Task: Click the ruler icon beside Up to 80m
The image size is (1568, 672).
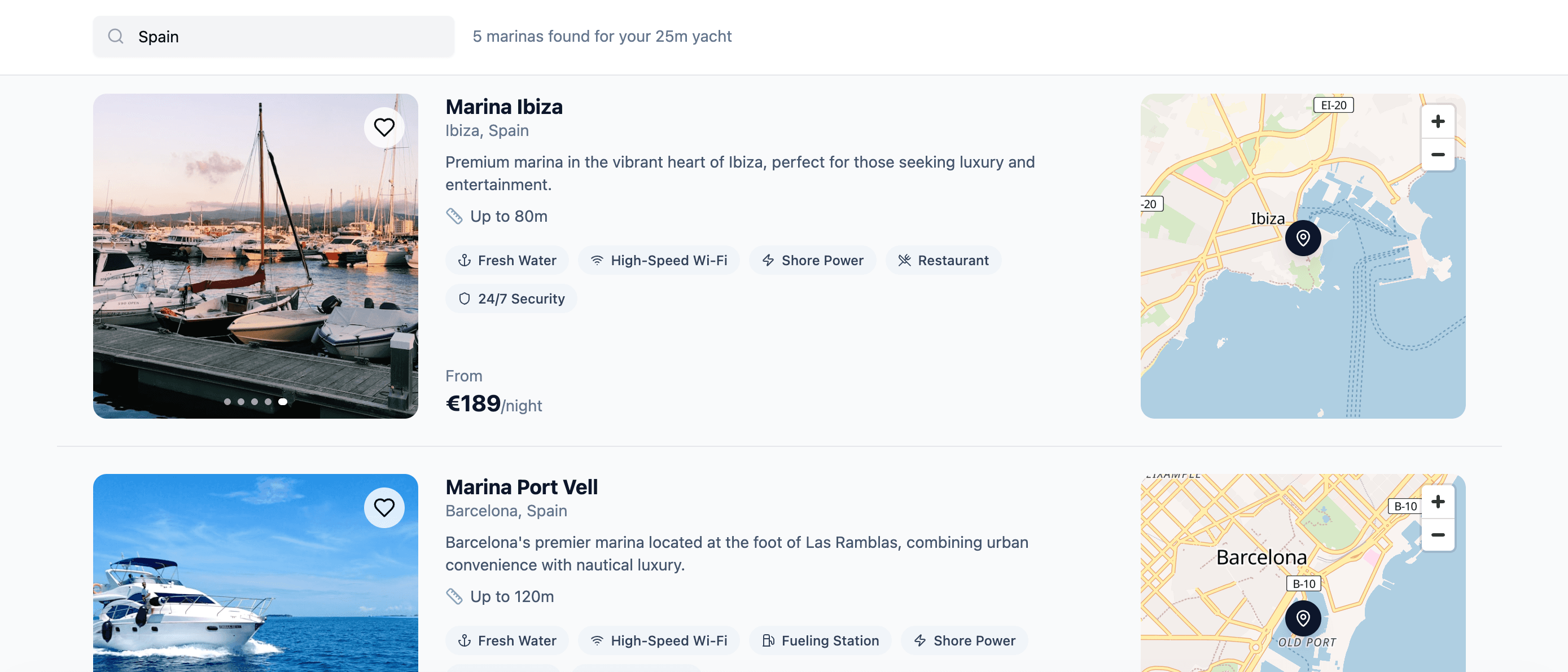Action: click(454, 216)
